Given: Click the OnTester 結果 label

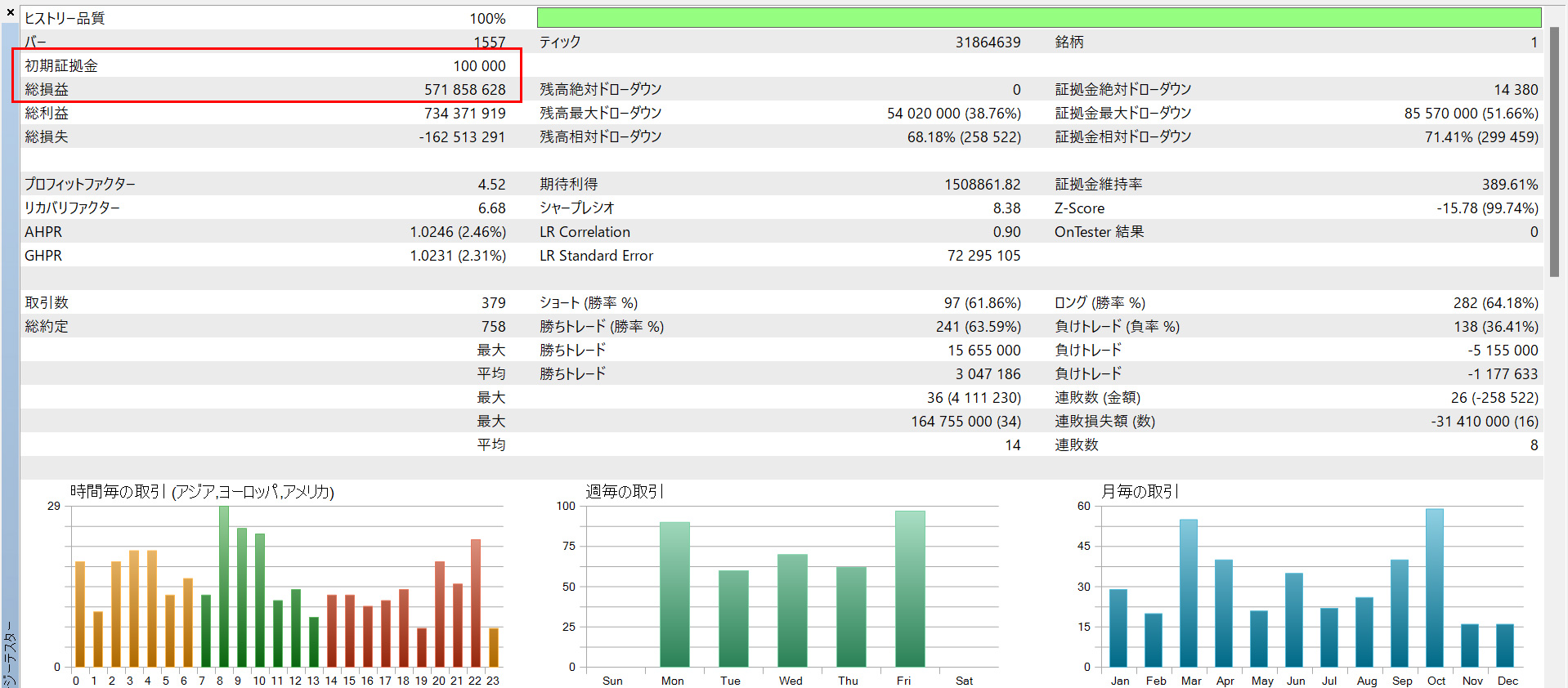Looking at the screenshot, I should 1099,231.
